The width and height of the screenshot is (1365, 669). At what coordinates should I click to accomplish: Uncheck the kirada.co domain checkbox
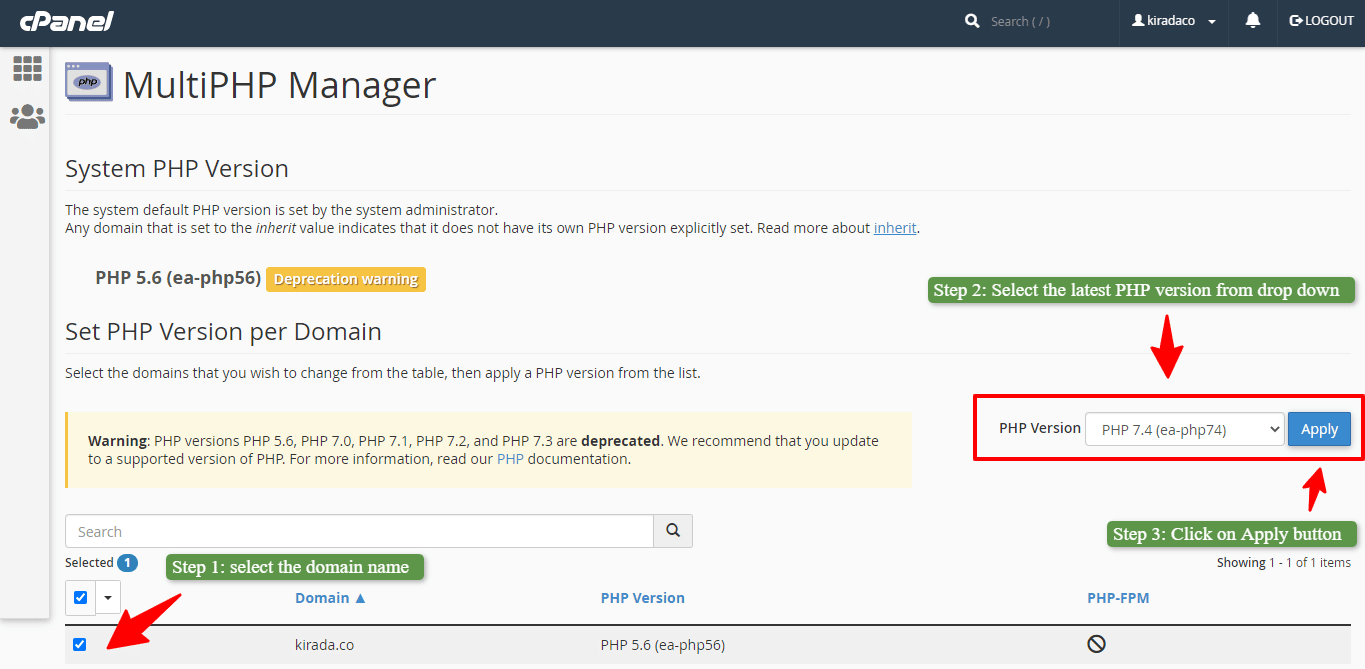[x=80, y=644]
